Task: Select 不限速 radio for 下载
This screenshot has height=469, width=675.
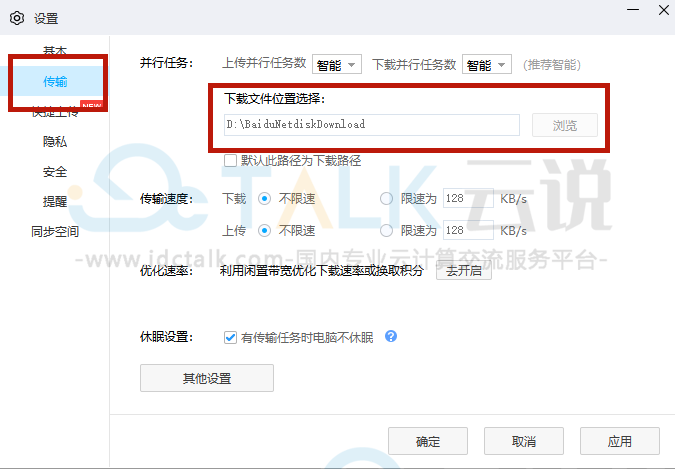Action: [264, 199]
